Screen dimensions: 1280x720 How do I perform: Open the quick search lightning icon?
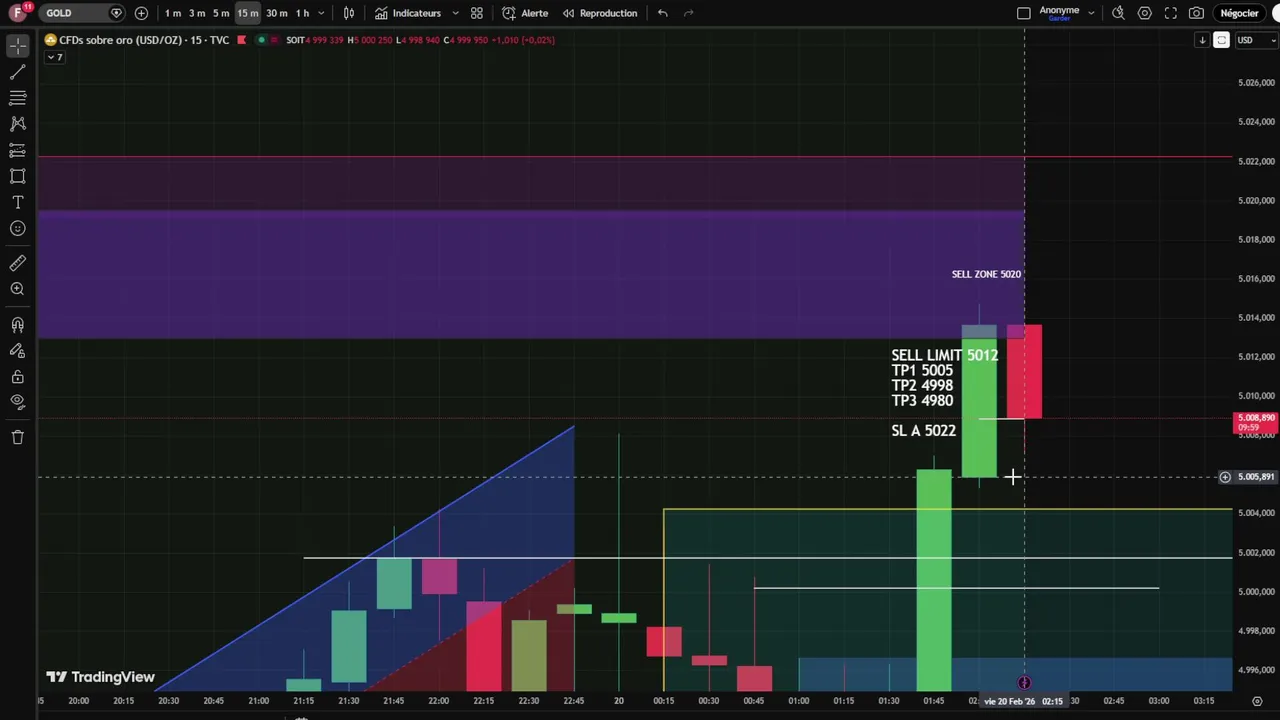pos(1118,13)
